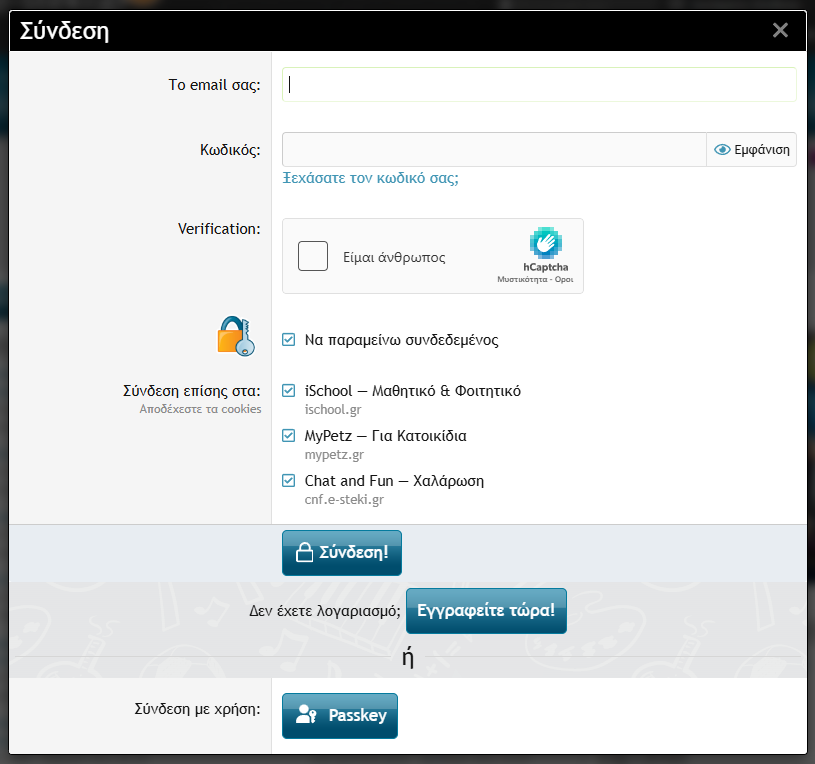Open the Ξεχάσατε τον κωδικό σας link

(370, 179)
